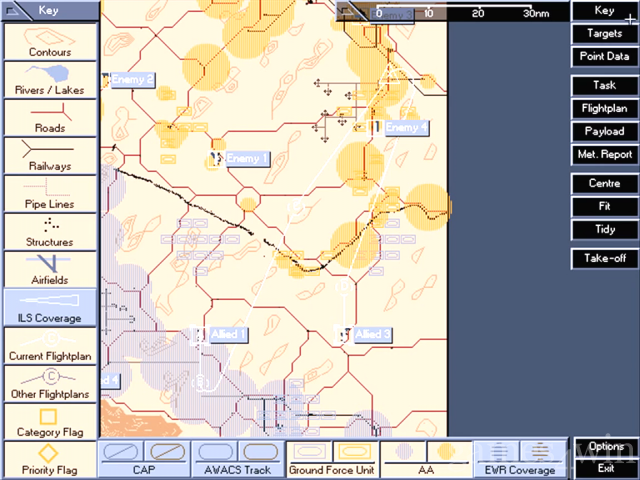Toggle the Contours layer in the key

[x=49, y=40]
